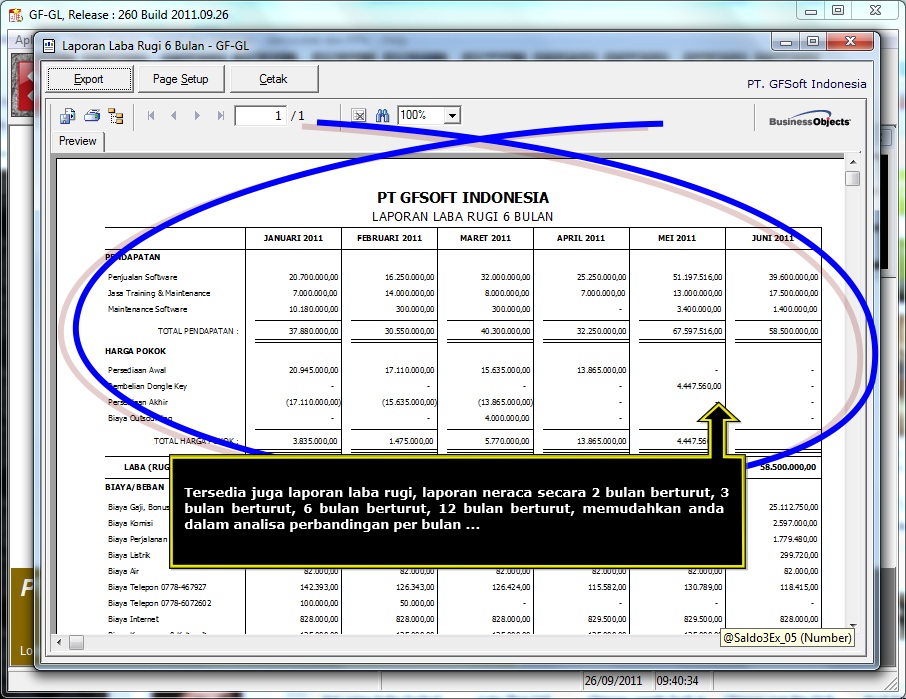The width and height of the screenshot is (906, 699).
Task: Click the date 26/09/2011 in status bar
Action: point(613,681)
